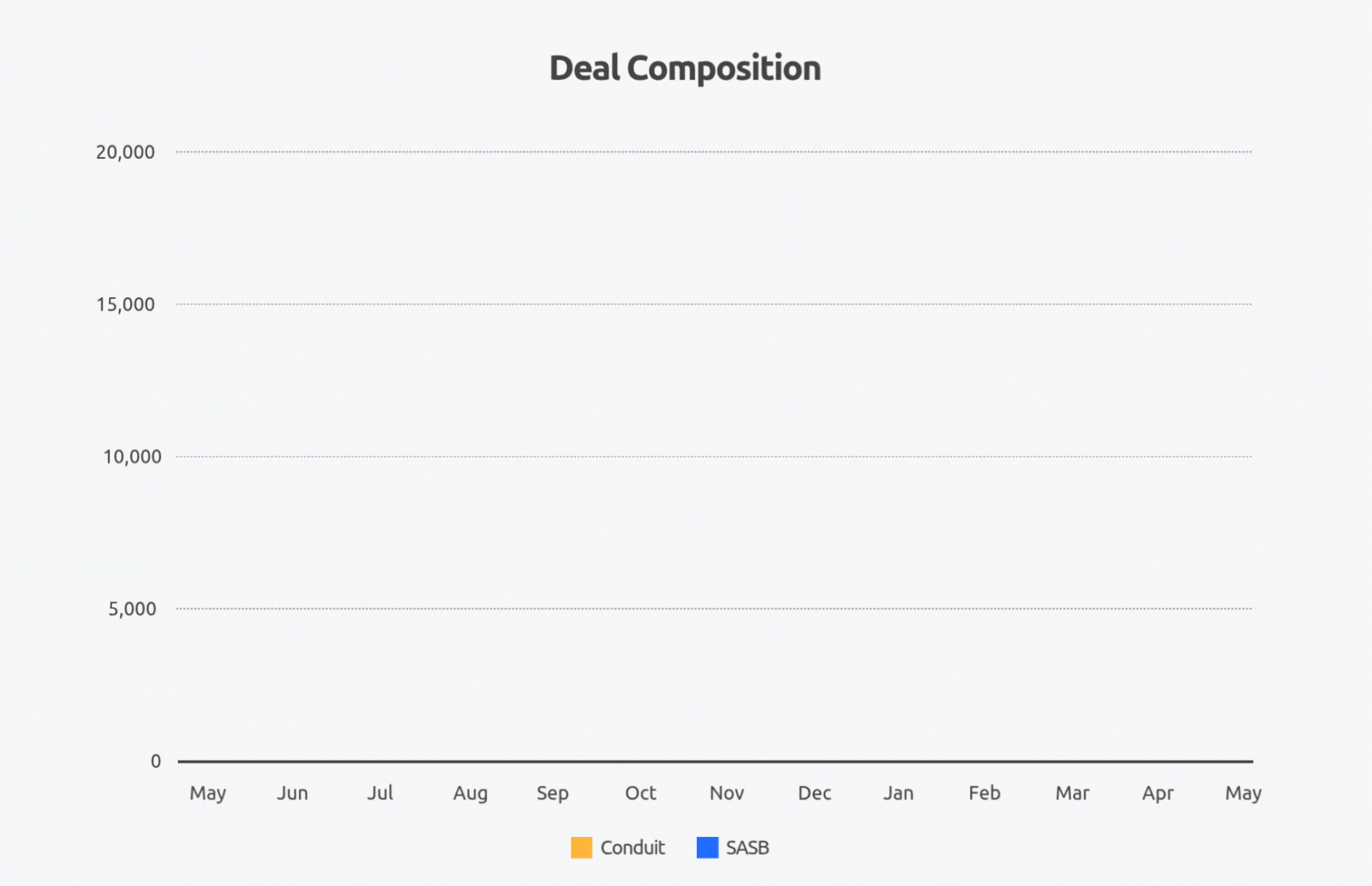Select the Jun label on x-axis

[x=292, y=793]
